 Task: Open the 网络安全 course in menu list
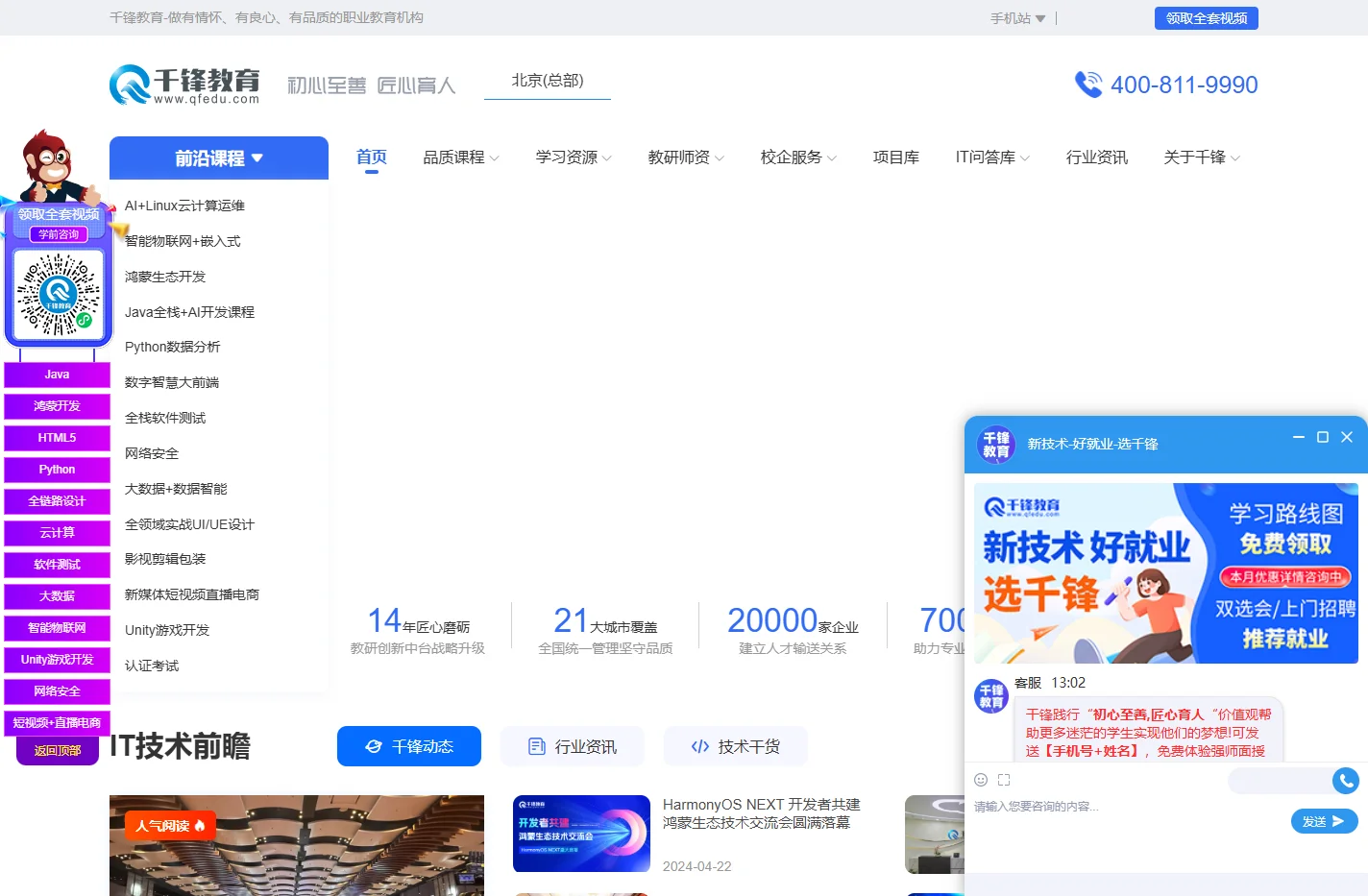(152, 453)
